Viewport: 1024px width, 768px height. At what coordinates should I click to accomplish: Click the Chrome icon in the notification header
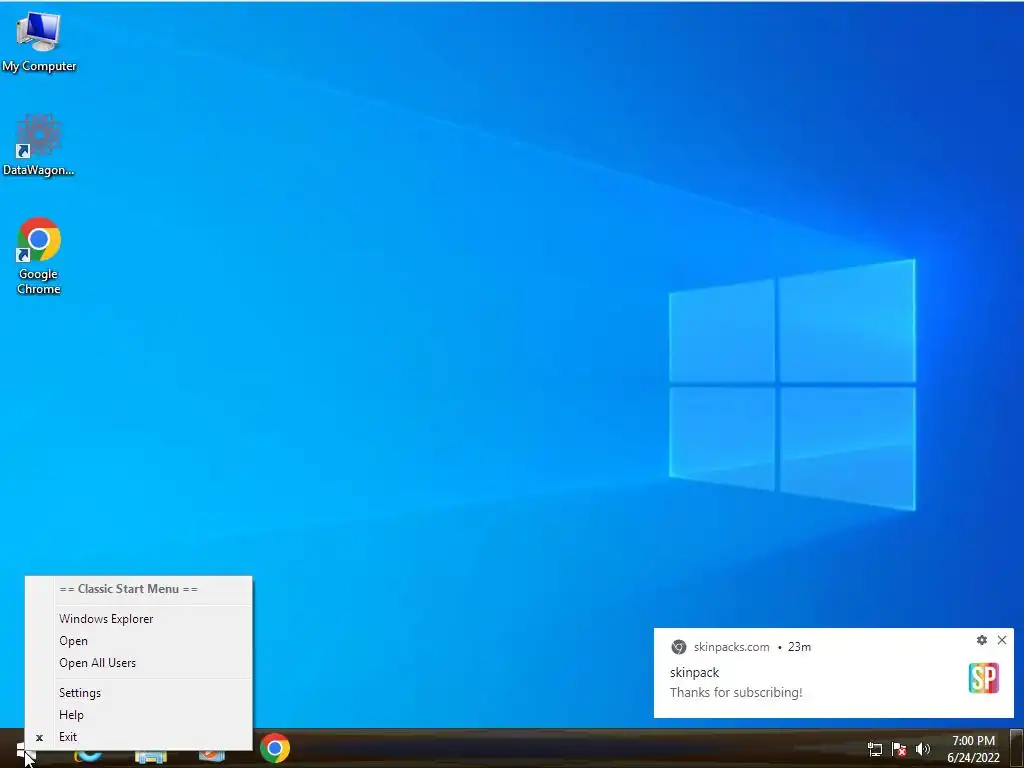[679, 647]
